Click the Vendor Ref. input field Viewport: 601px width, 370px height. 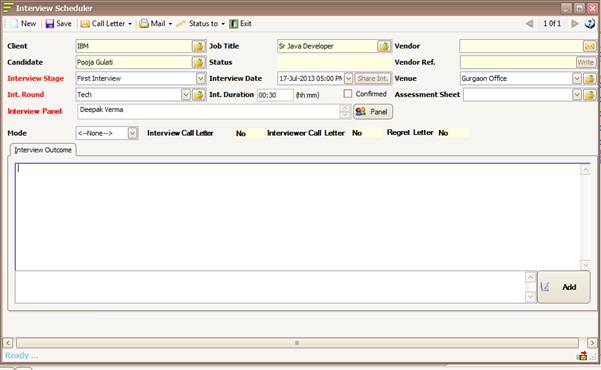[518, 62]
